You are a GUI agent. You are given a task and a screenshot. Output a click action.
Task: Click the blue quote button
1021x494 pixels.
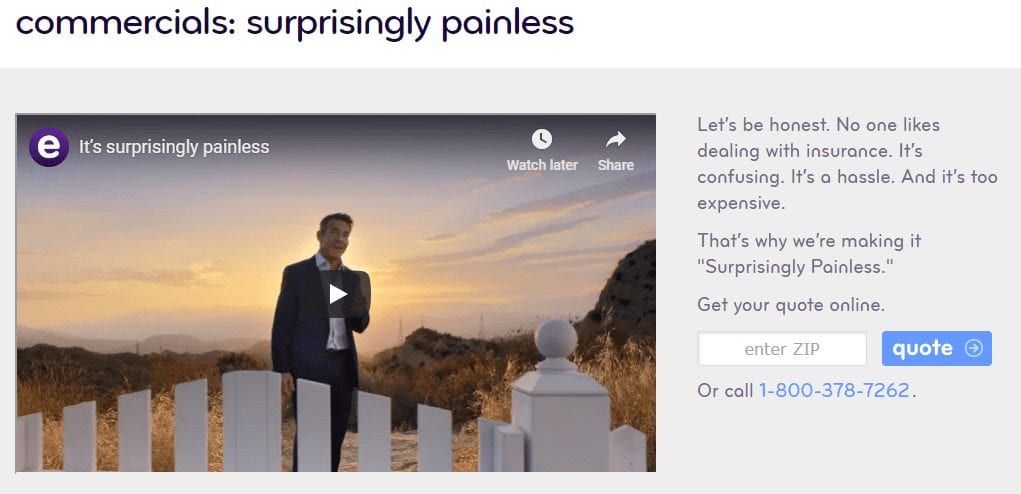937,349
